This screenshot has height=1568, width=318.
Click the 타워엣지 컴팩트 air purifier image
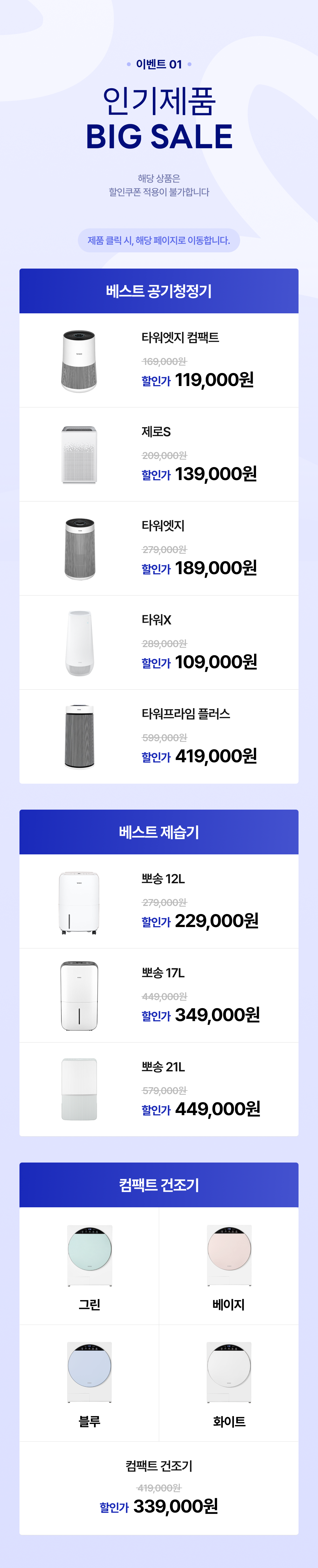(x=79, y=361)
